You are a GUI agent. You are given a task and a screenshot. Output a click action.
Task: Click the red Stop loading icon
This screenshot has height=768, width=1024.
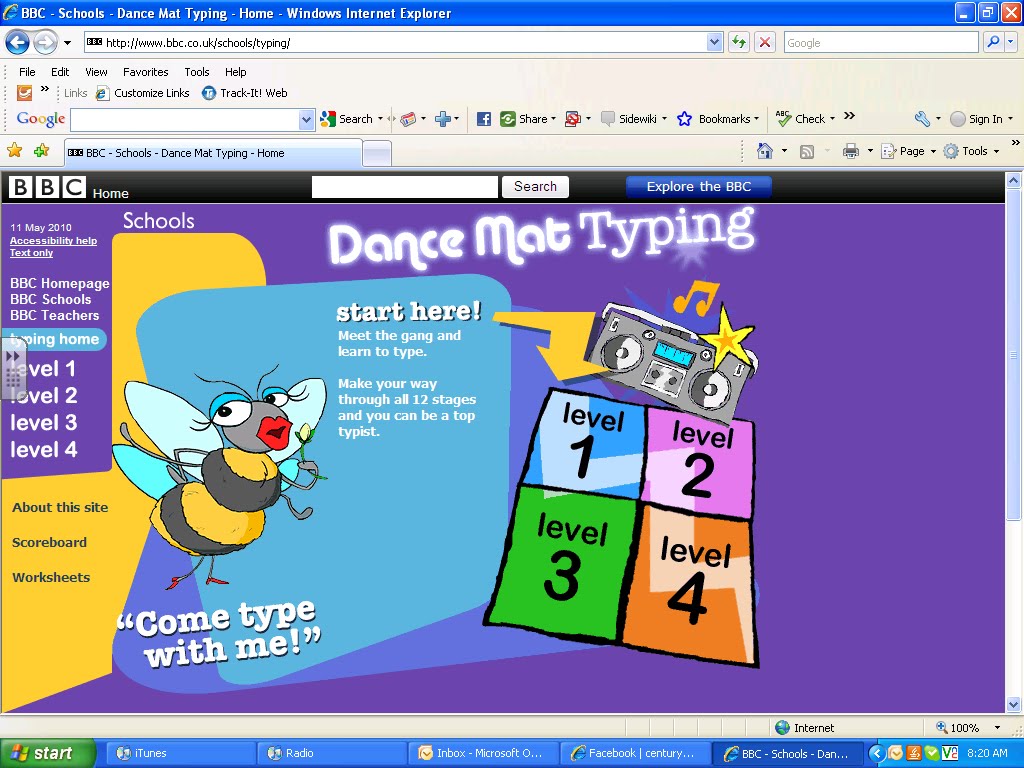coord(765,43)
